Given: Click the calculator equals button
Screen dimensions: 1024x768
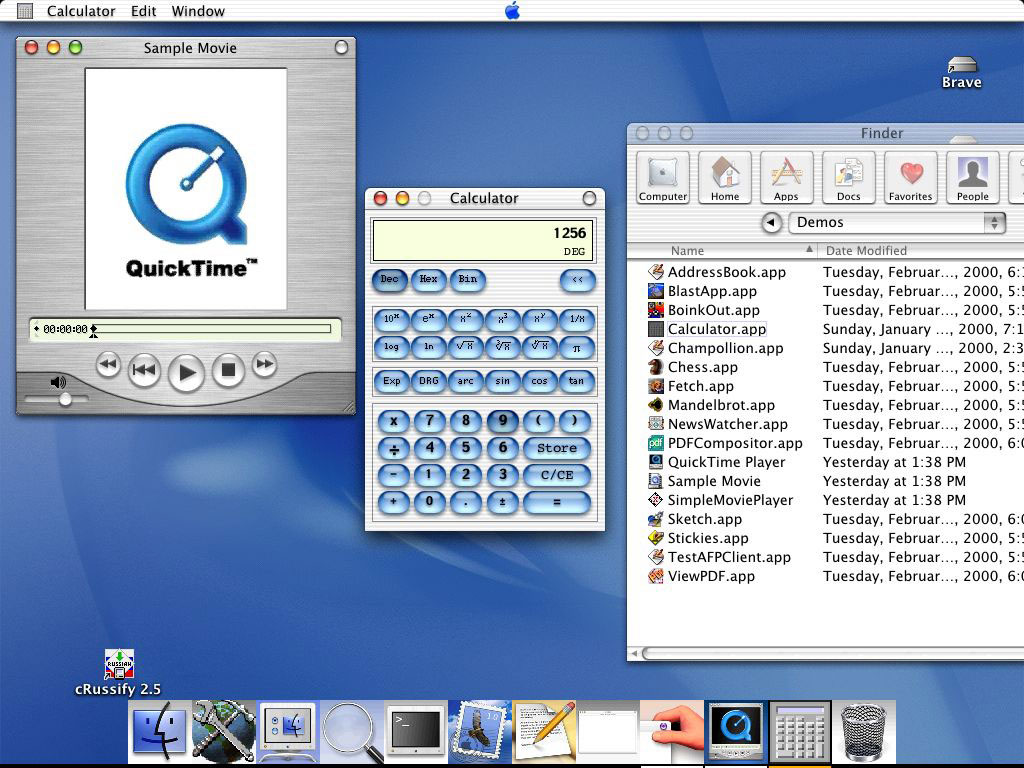Looking at the screenshot, I should pyautogui.click(x=557, y=502).
